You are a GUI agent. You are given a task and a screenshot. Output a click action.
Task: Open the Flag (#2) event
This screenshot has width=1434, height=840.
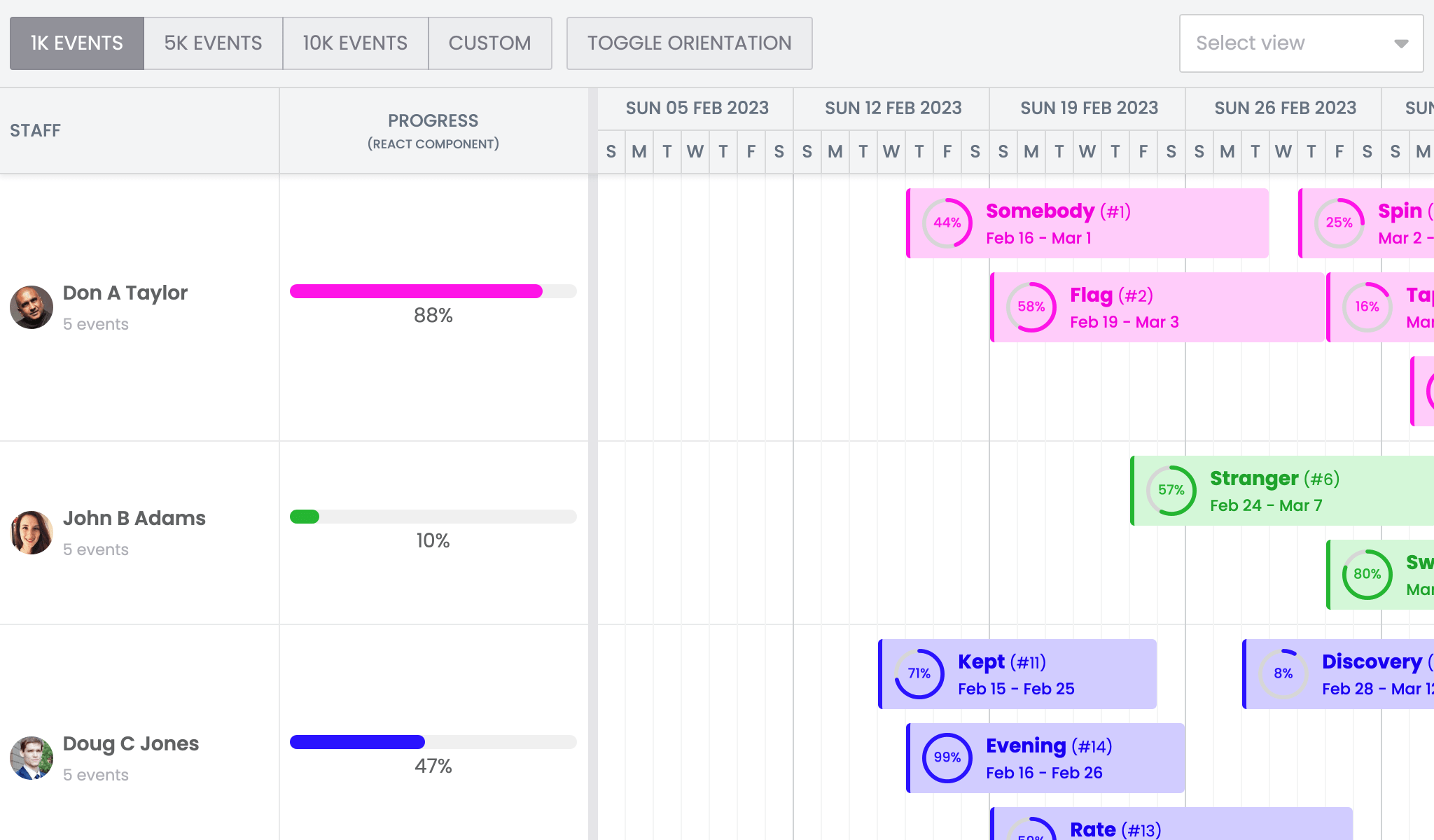point(1157,307)
